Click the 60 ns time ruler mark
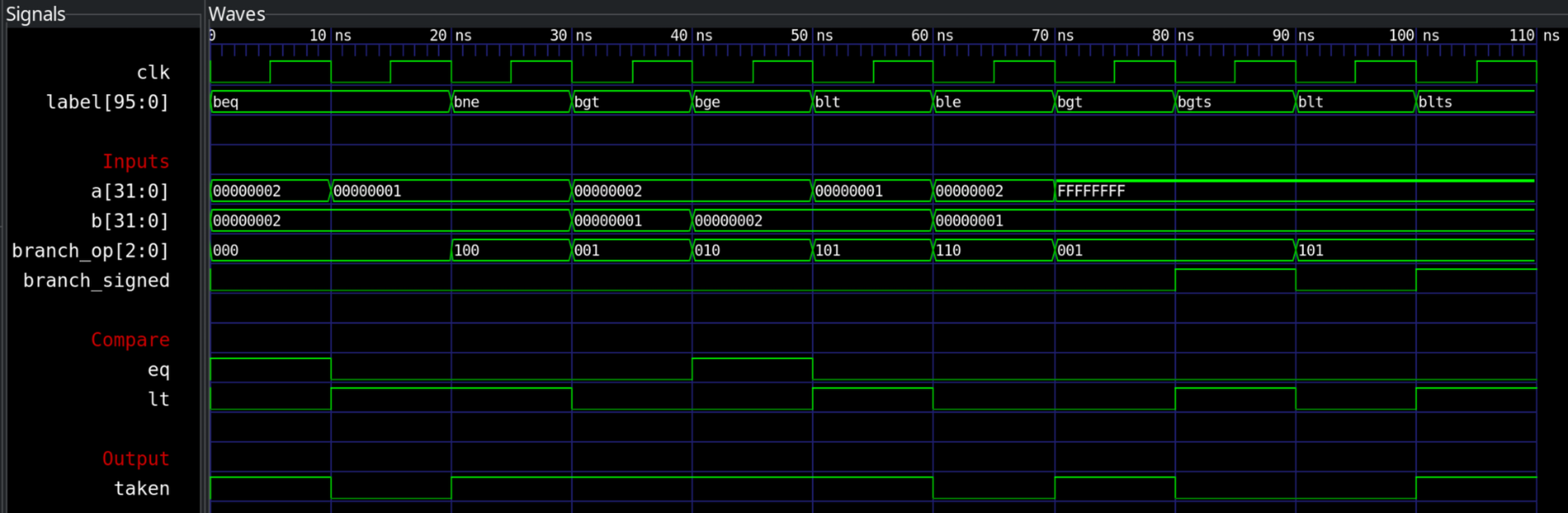The image size is (1568, 513). 932,36
